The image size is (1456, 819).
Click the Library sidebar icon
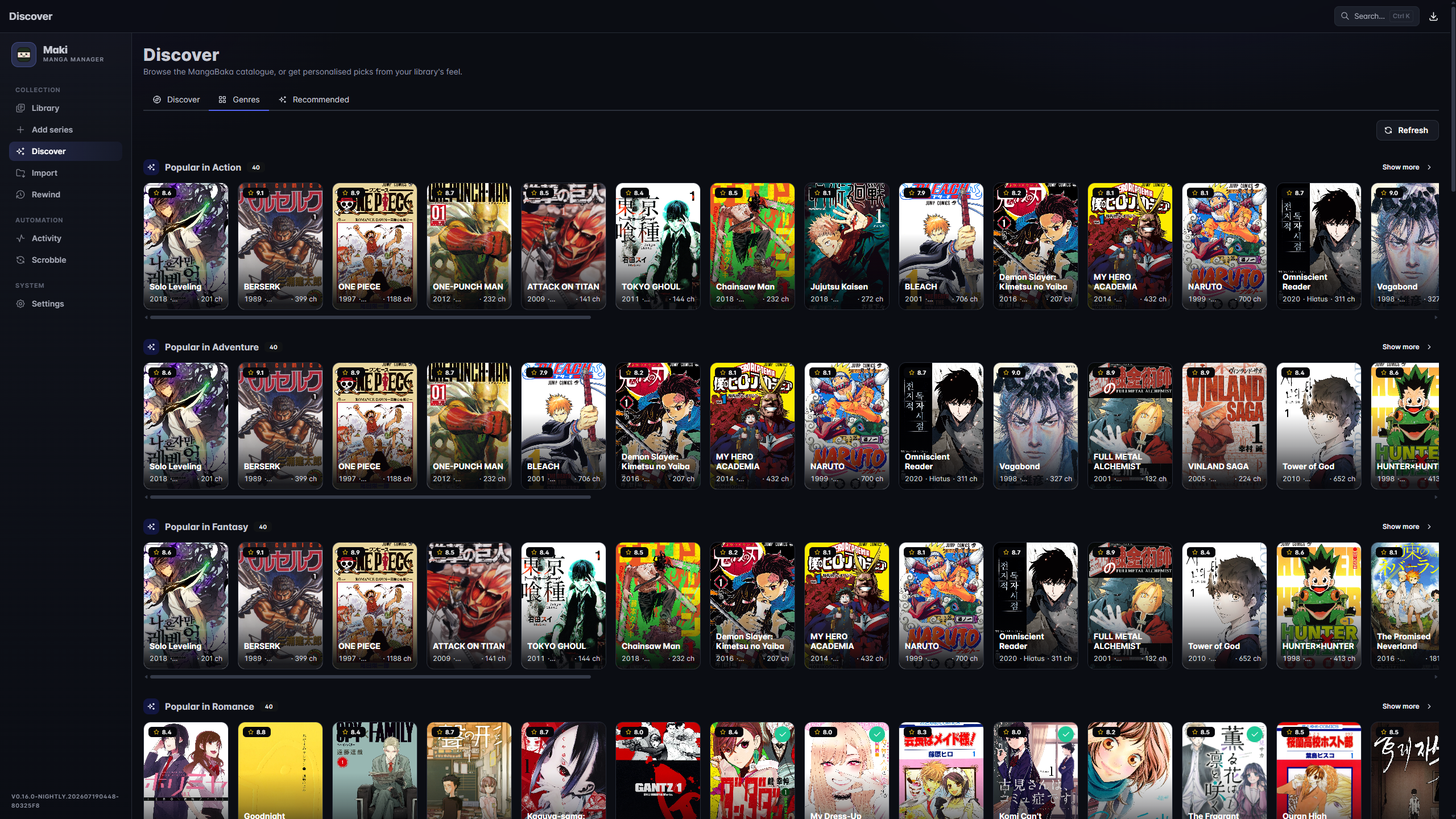[x=20, y=108]
